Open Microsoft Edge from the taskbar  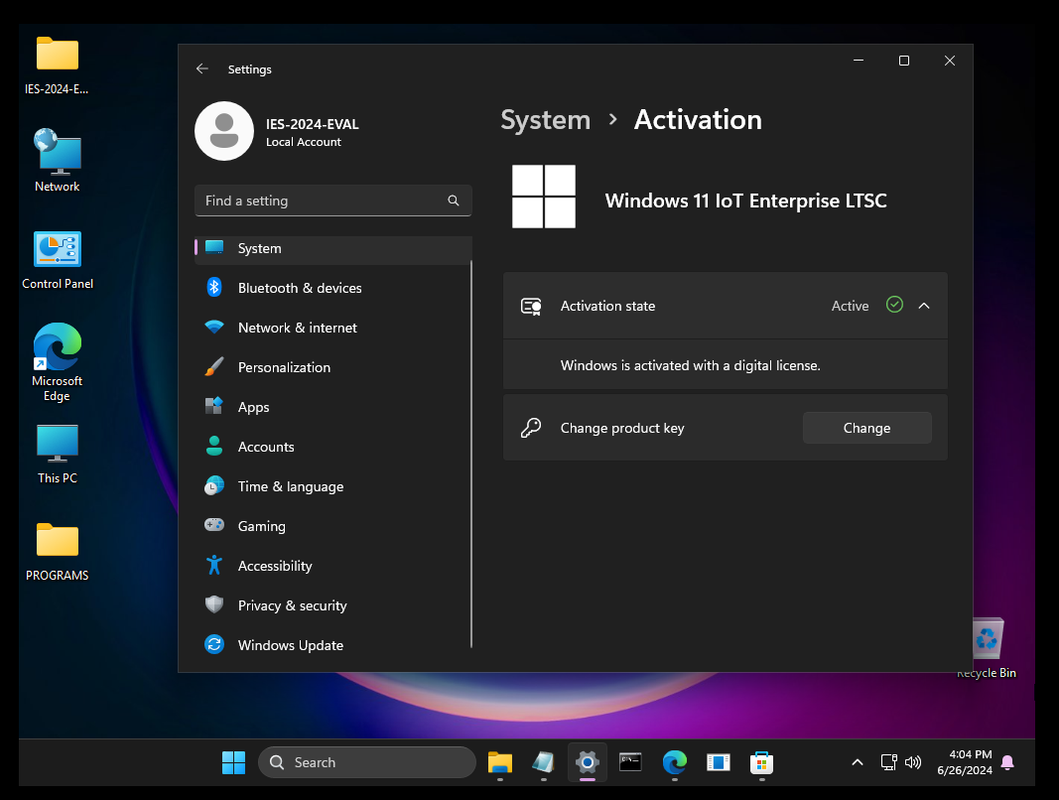674,763
